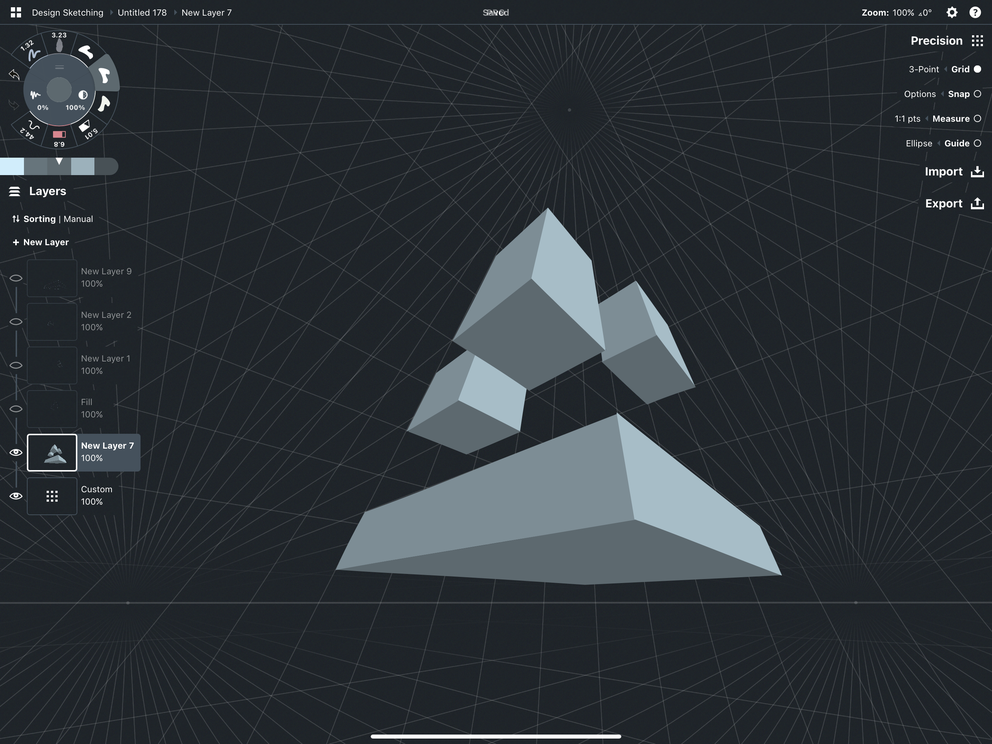The width and height of the screenshot is (992, 744).
Task: Open the Layers panel hamburger menu
Action: tap(14, 190)
